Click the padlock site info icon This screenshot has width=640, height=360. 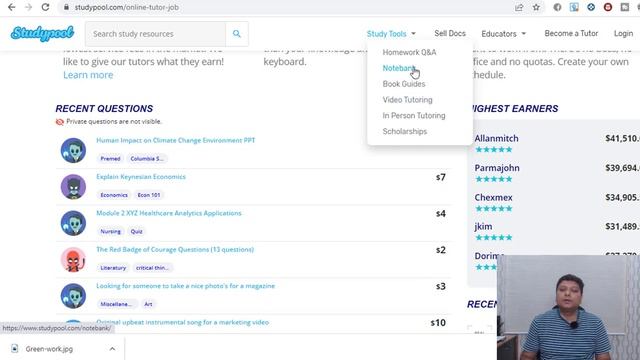[x=66, y=7]
